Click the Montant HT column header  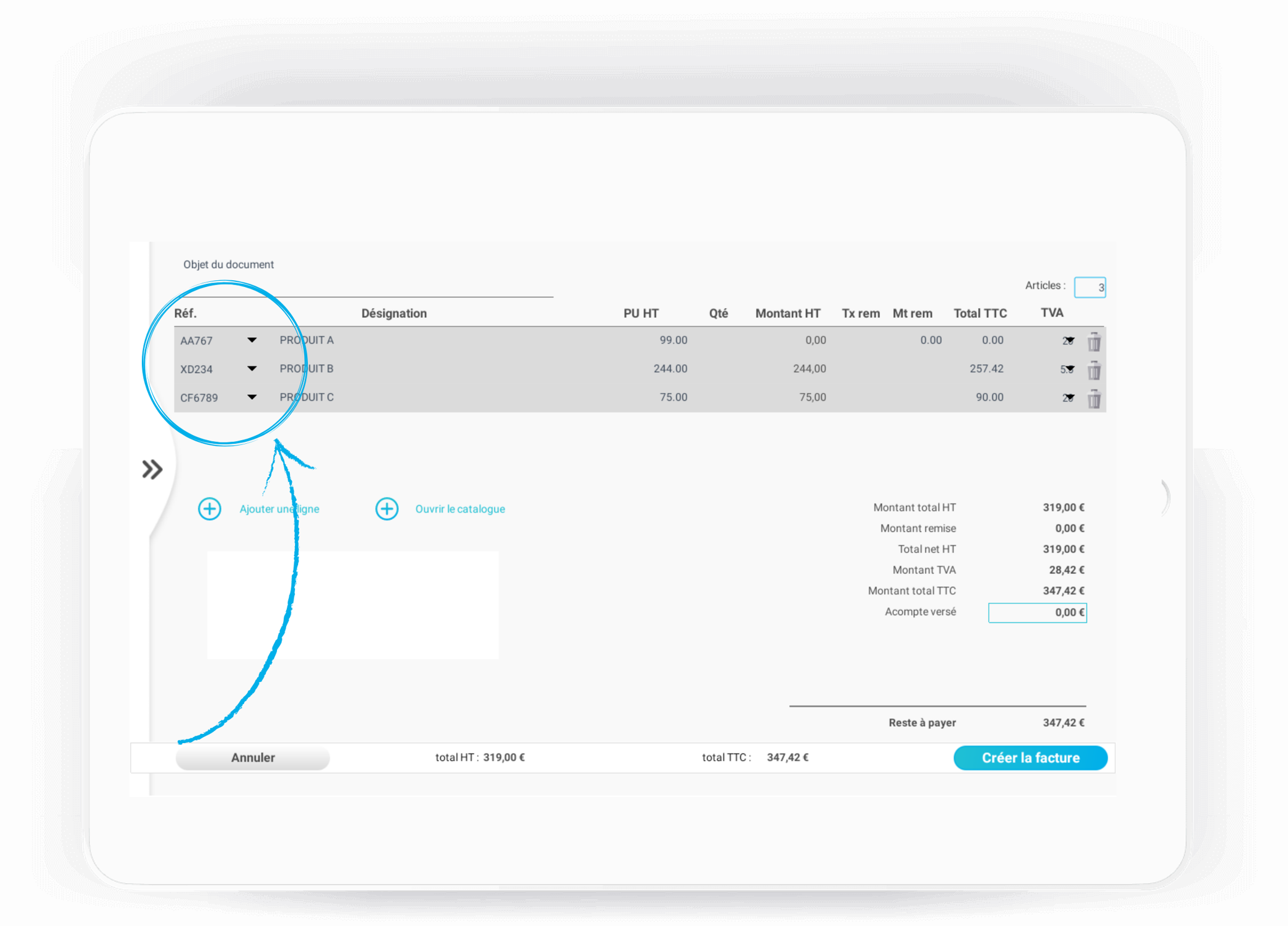(x=787, y=314)
